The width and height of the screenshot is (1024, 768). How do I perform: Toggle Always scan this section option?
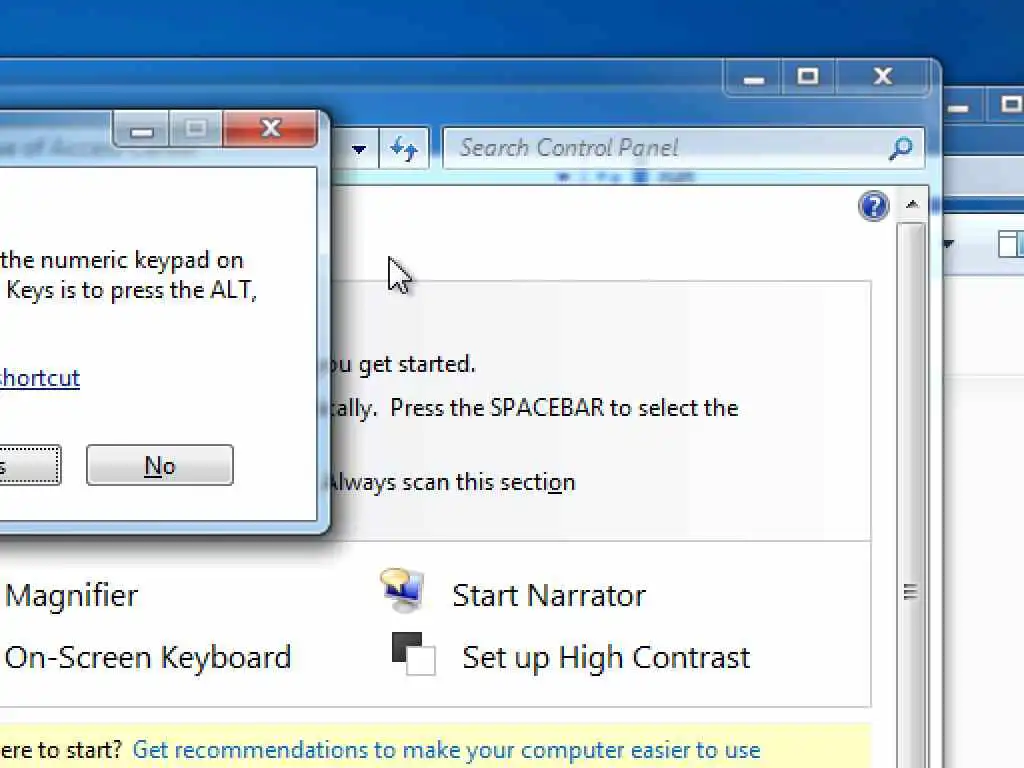tap(451, 483)
